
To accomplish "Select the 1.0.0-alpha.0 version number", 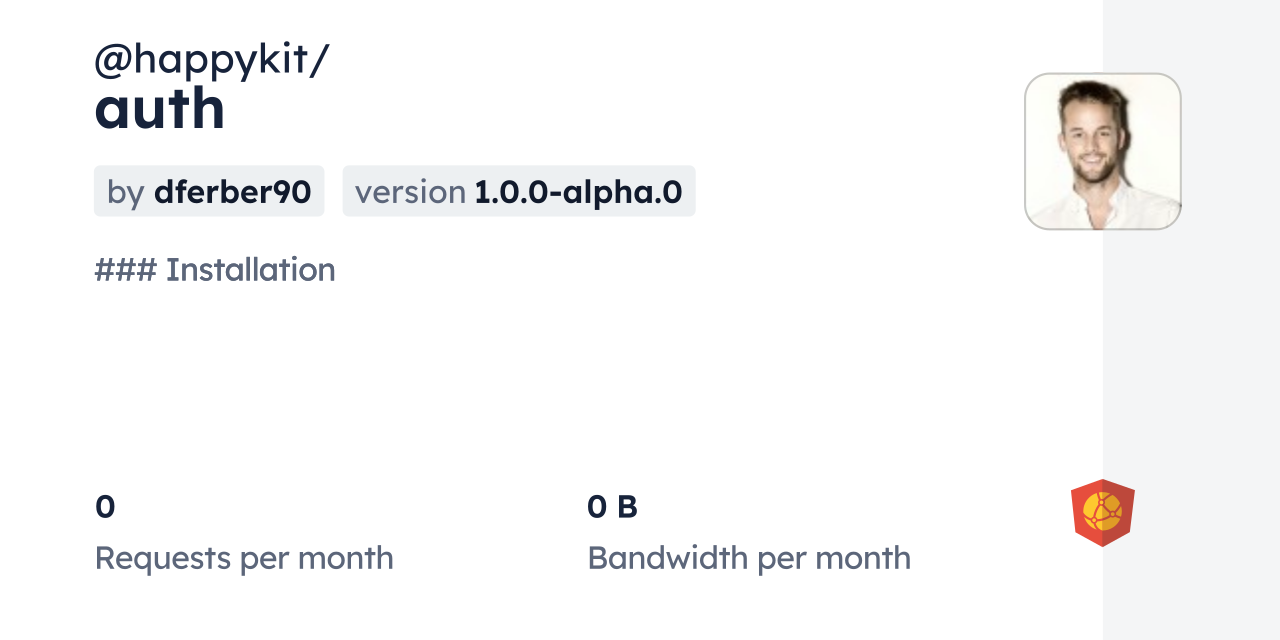I will tap(579, 191).
